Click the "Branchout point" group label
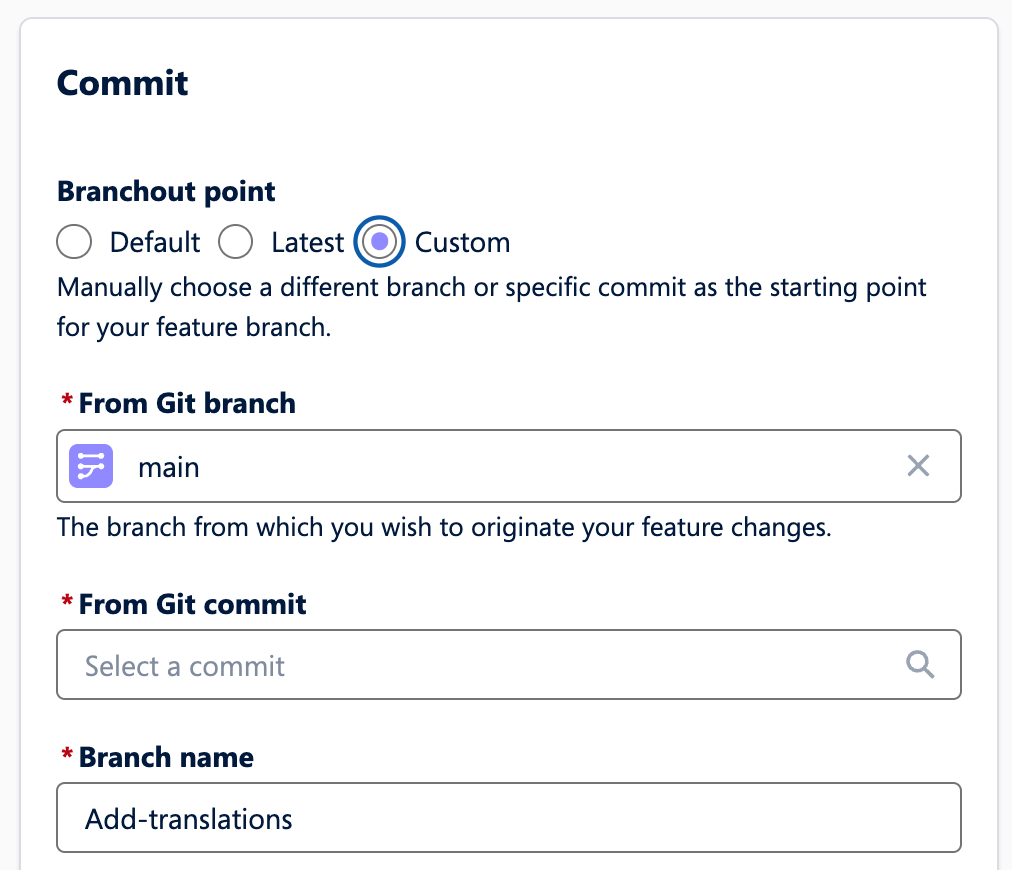 pyautogui.click(x=166, y=190)
